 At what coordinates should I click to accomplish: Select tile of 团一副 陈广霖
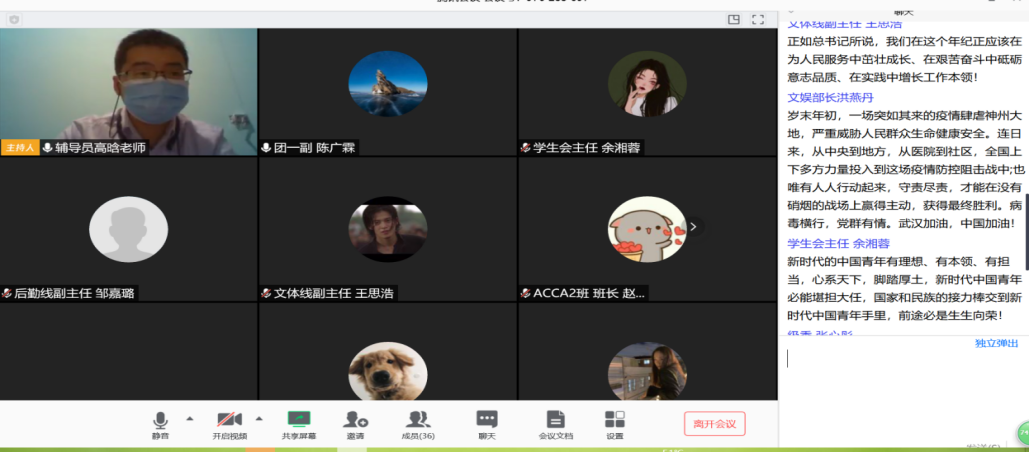(x=387, y=91)
